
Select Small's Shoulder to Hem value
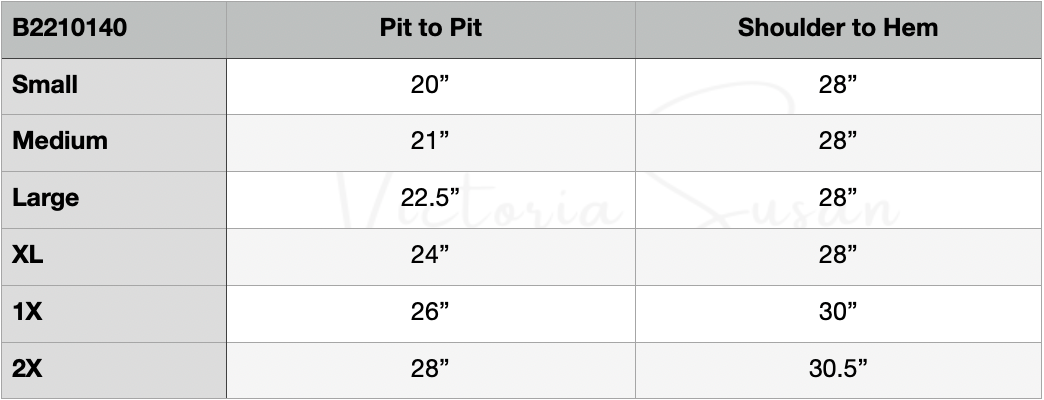click(x=838, y=84)
